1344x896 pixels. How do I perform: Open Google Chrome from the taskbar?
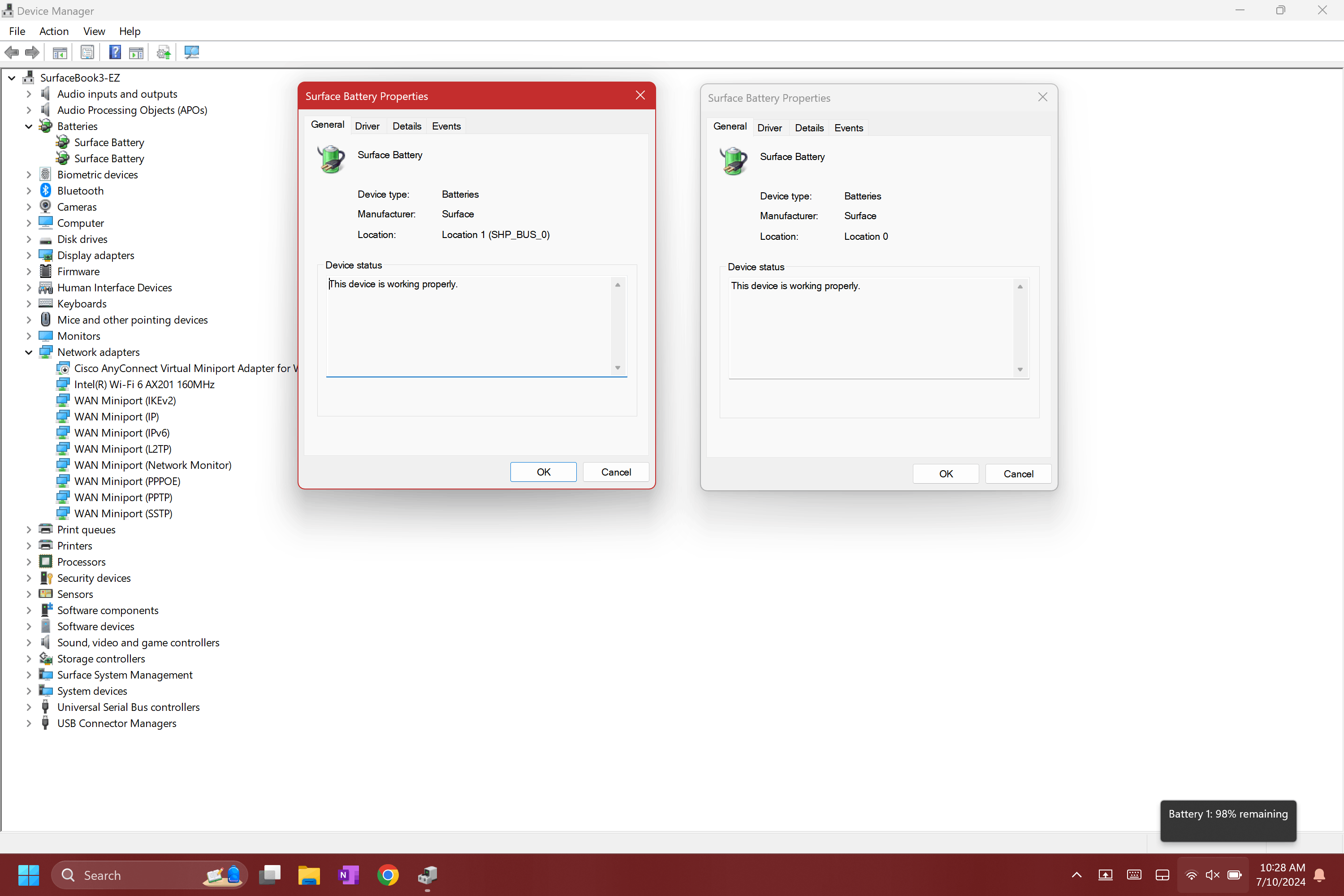[388, 875]
